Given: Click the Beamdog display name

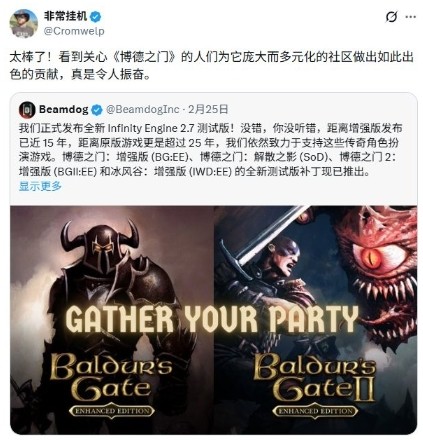Looking at the screenshot, I should point(64,110).
